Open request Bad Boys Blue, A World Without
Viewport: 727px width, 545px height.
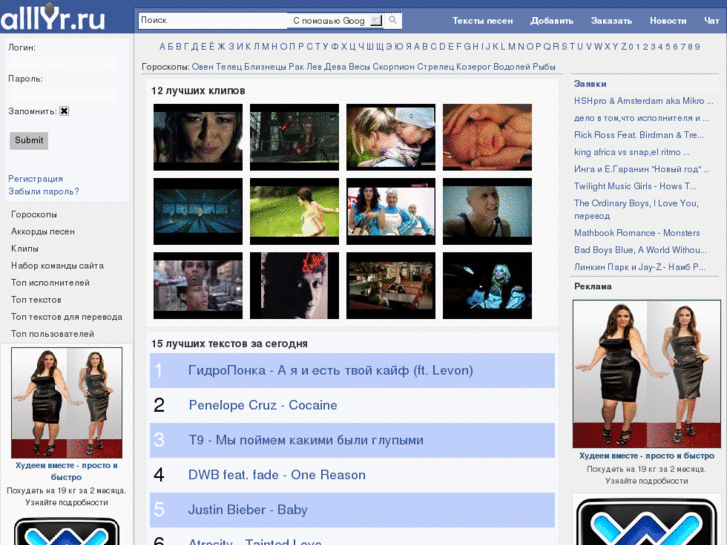[x=640, y=250]
